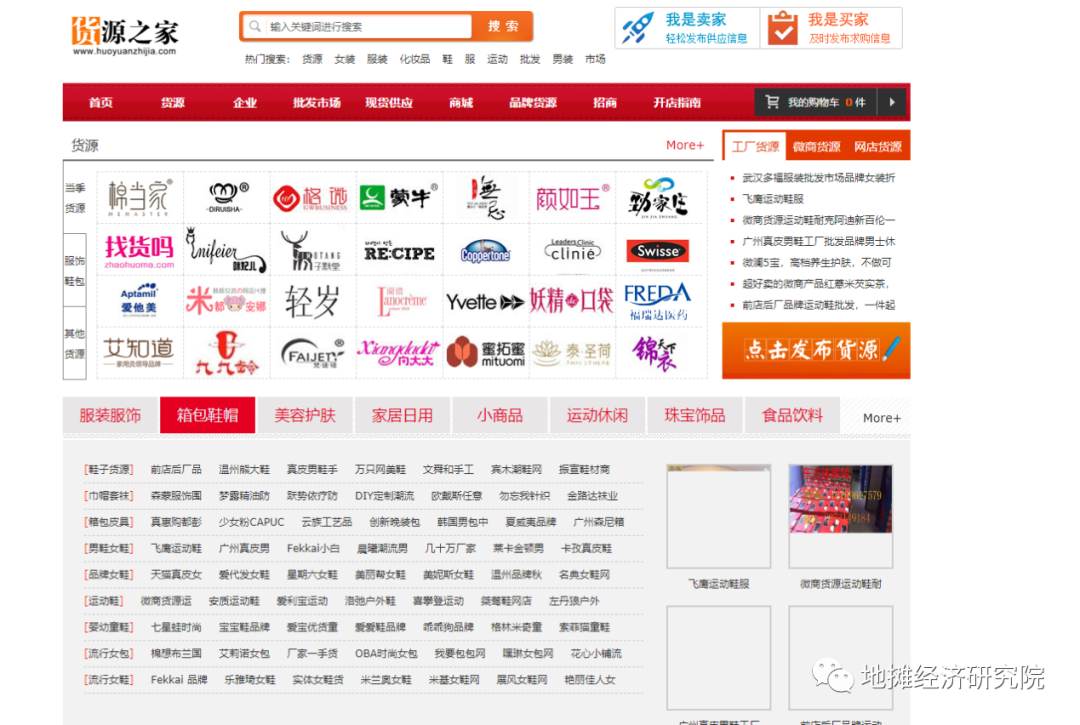The image size is (1080, 725).
Task: Switch to the 网店货源 tab
Action: click(878, 147)
